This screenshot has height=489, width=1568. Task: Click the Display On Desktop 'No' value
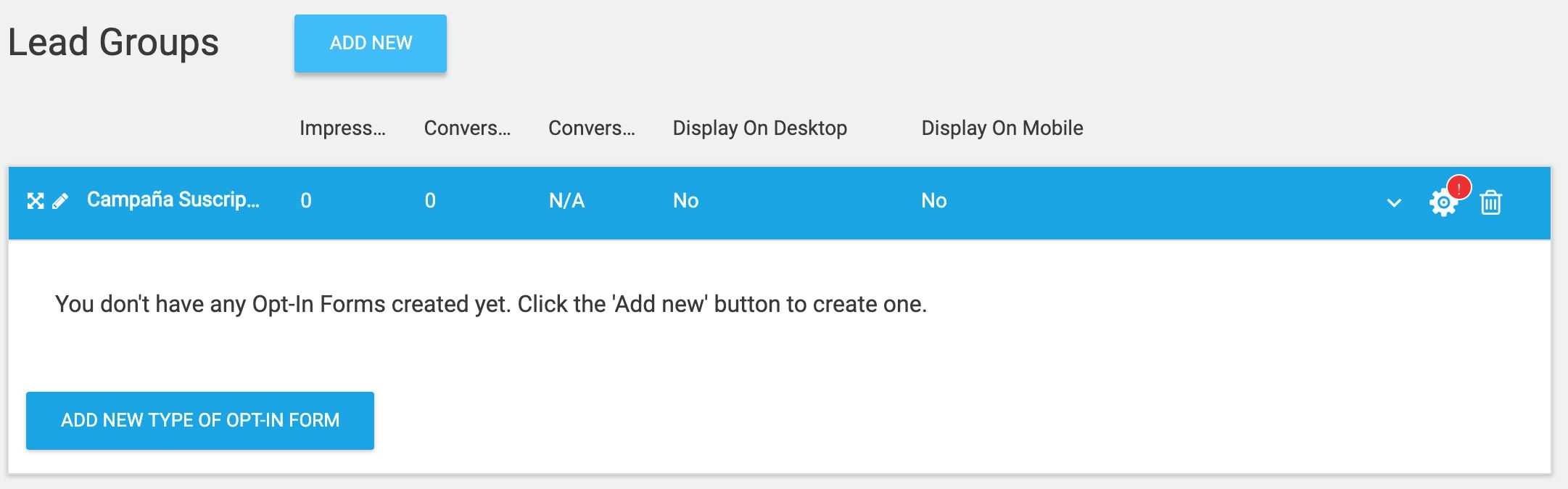685,201
